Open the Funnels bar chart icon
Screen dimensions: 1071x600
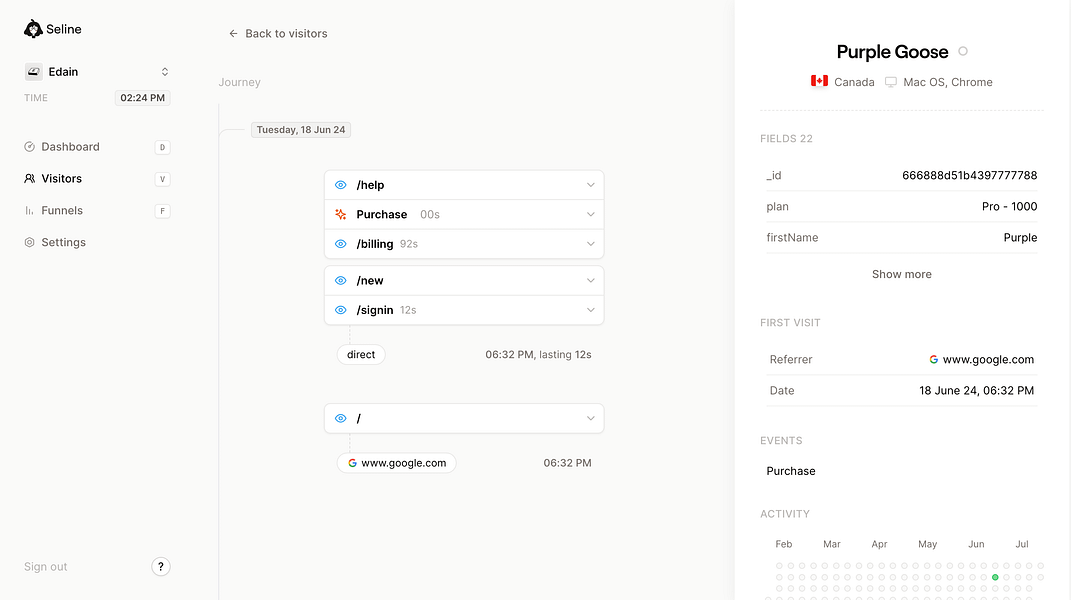coord(29,210)
